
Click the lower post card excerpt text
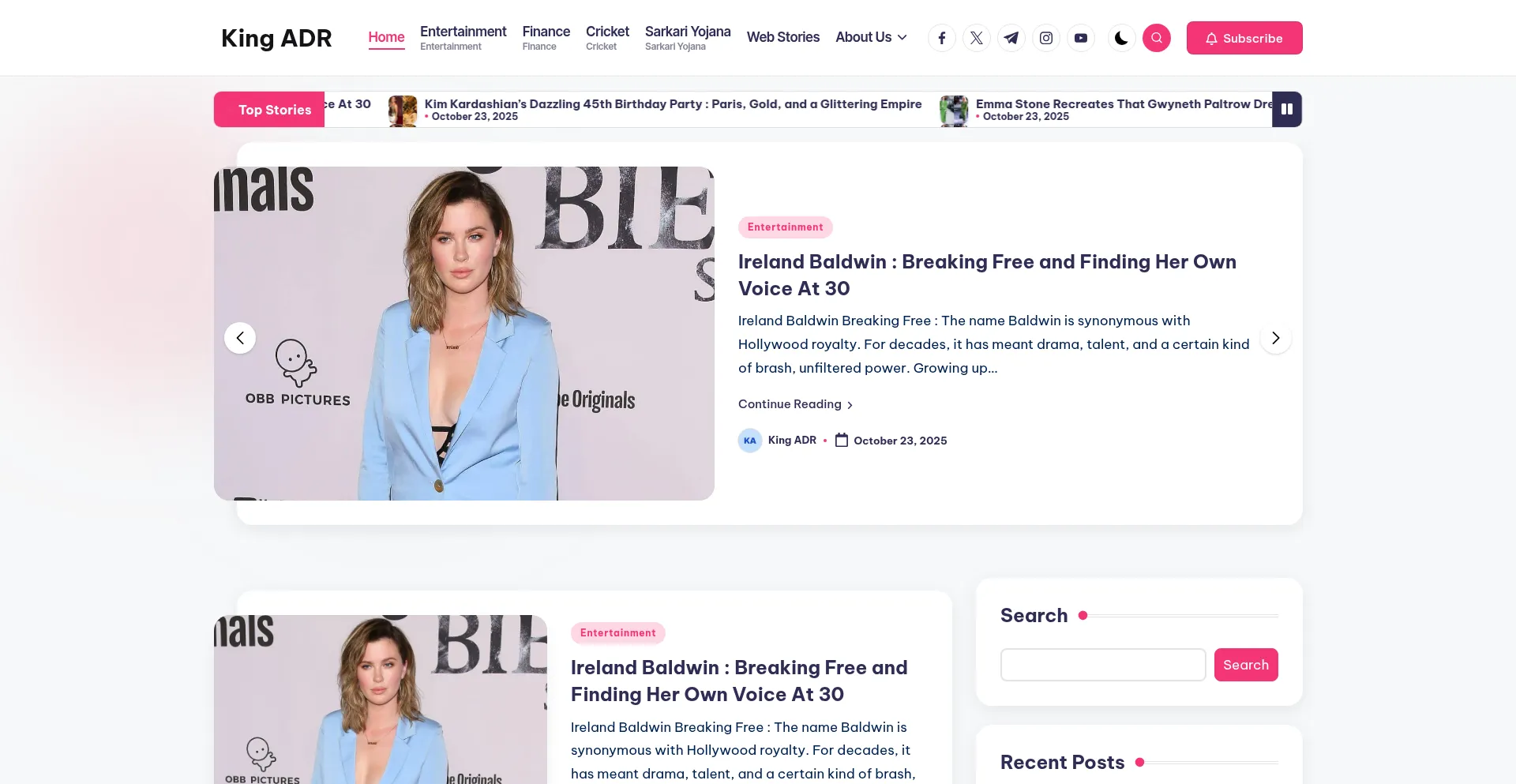point(743,751)
